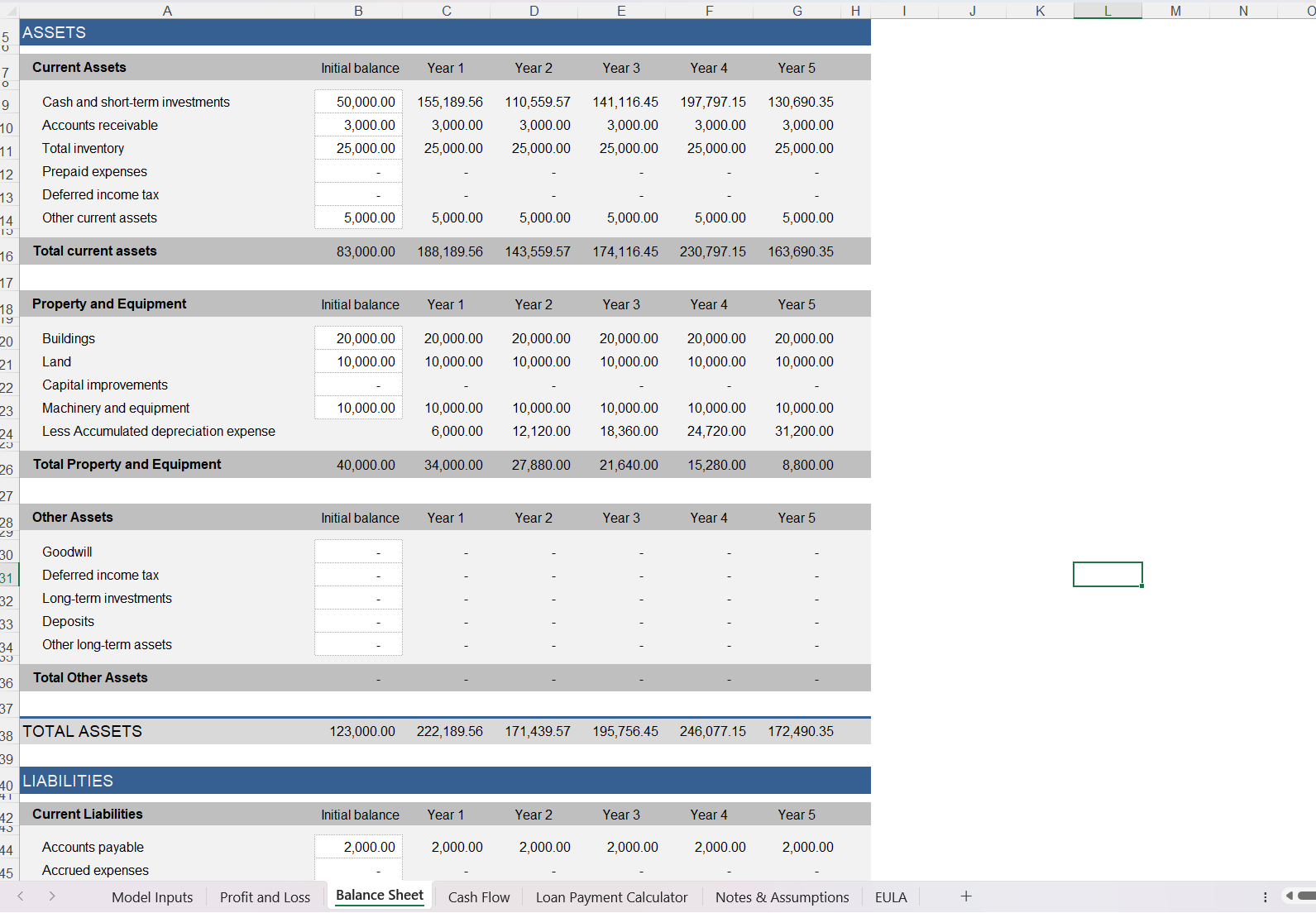Screen dimensions: 1316x913
Task: Click column A header
Action: (x=167, y=11)
